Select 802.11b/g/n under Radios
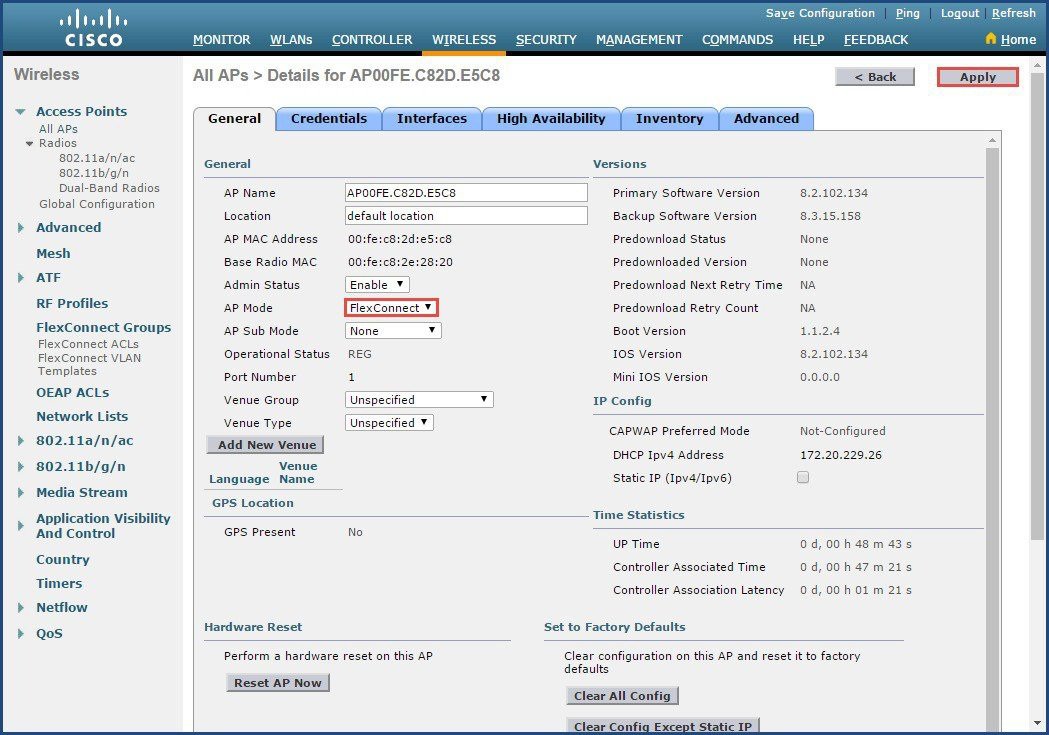This screenshot has width=1049, height=735. click(94, 173)
